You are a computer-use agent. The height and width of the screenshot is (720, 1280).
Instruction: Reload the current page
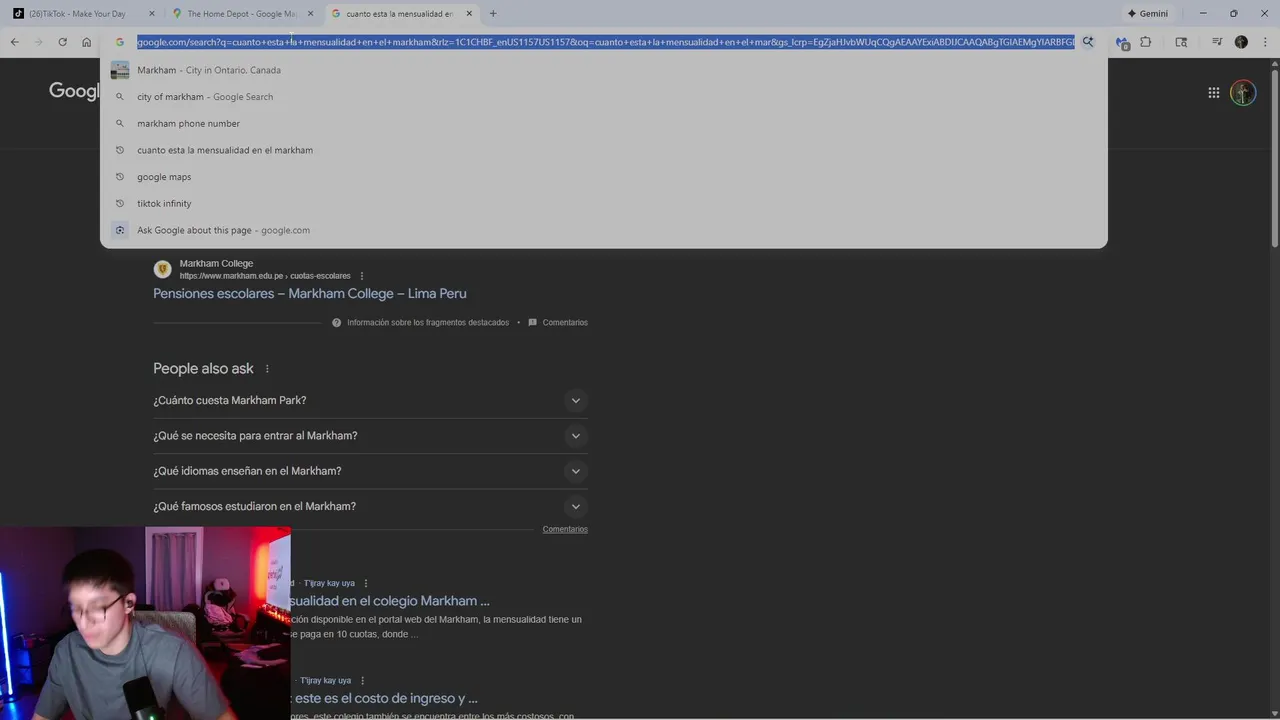click(x=62, y=42)
